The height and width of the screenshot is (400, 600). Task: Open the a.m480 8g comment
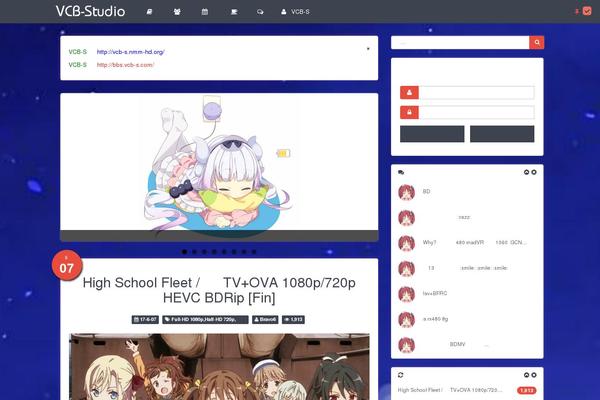435,319
